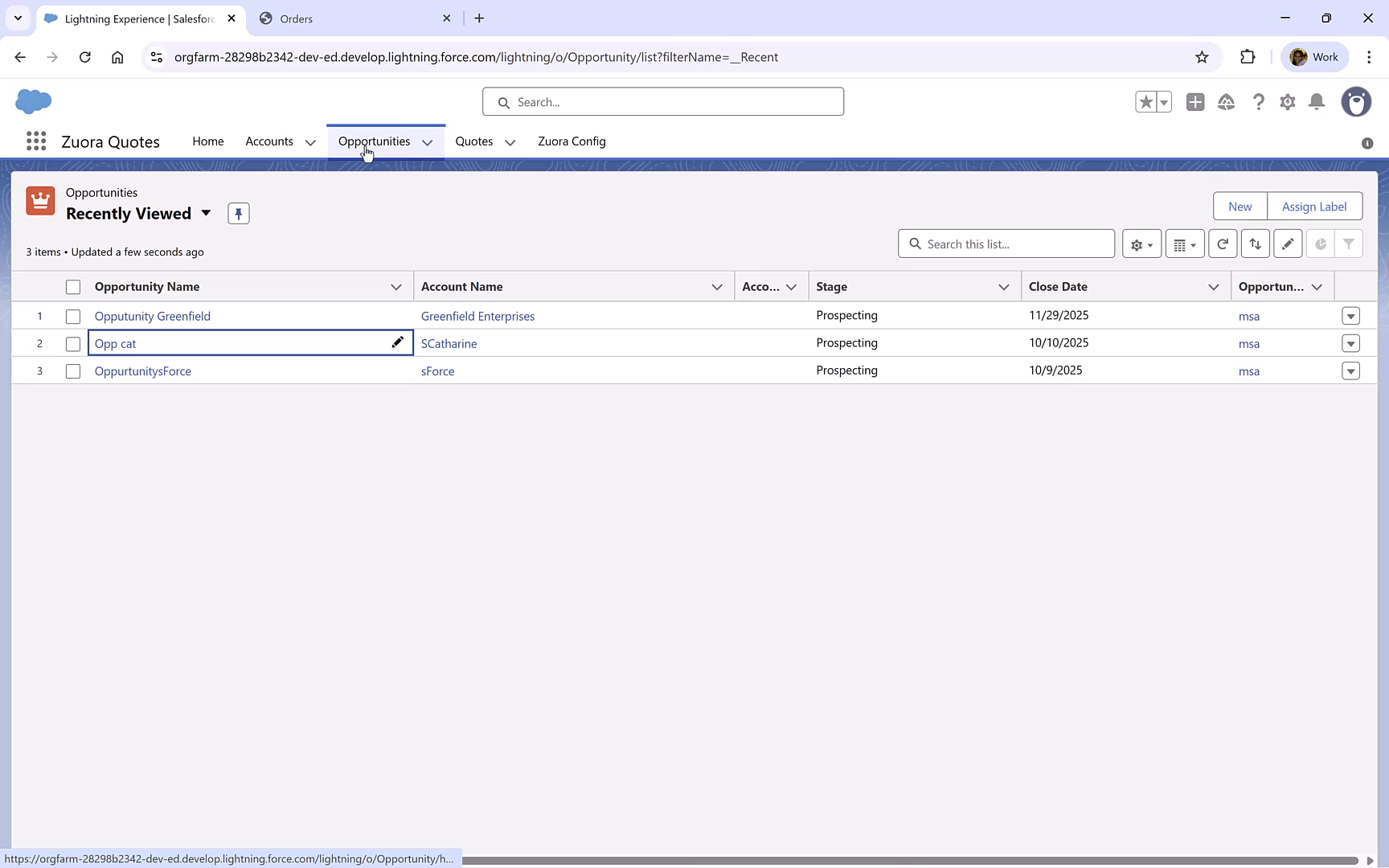Viewport: 1389px width, 868px height.
Task: Select the checkbox for Opp cat row
Action: 73,343
